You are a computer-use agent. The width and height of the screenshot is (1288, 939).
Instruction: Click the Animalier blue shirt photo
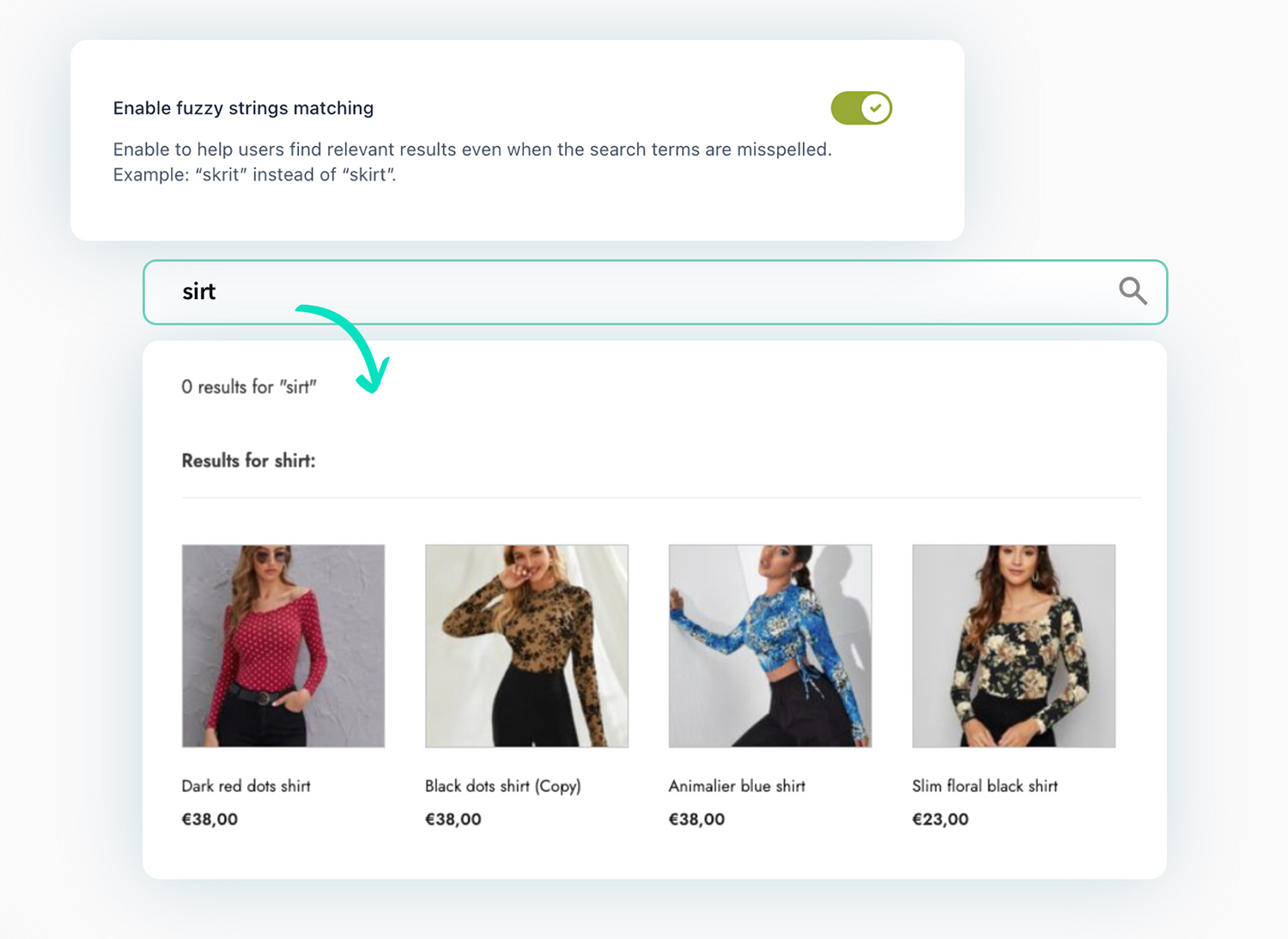769,645
